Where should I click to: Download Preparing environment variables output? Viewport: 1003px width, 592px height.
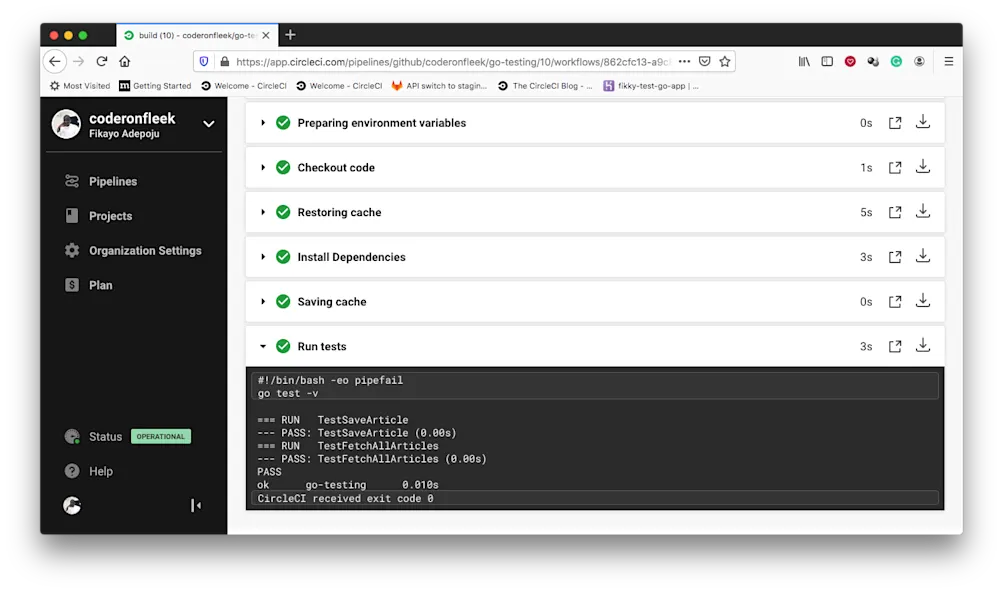[x=922, y=122]
